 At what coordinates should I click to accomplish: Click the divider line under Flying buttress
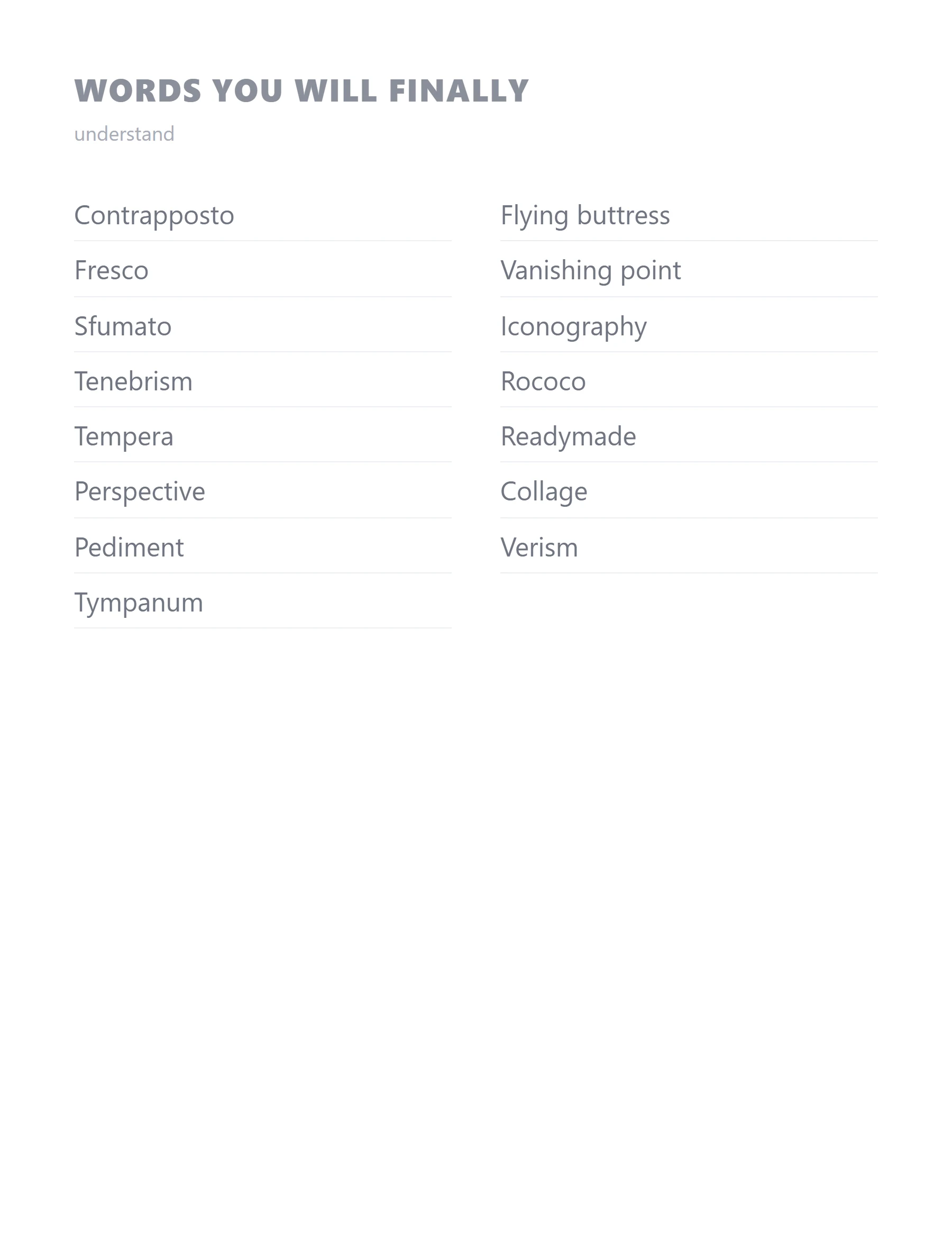point(689,241)
